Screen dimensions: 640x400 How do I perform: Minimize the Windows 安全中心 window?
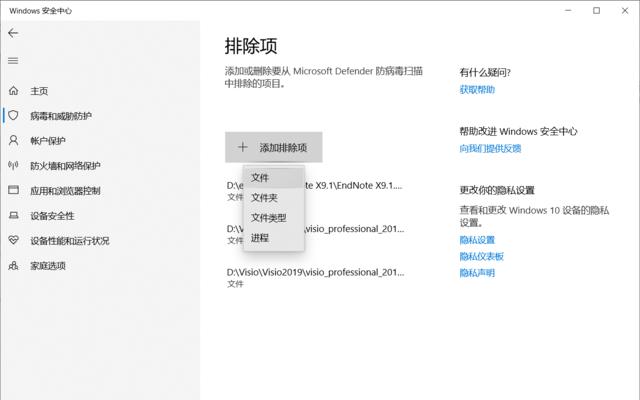point(568,11)
